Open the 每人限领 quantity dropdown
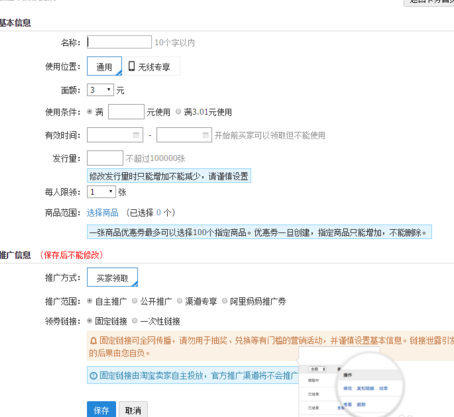Screen dimensions: 454x417 click(x=101, y=192)
